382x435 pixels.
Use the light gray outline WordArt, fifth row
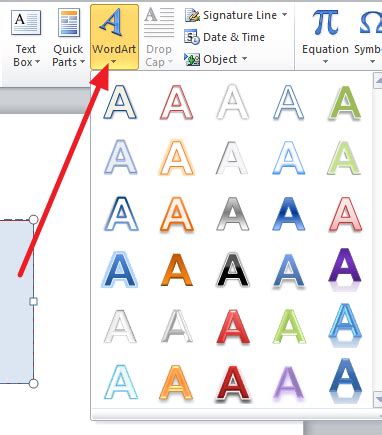pos(120,326)
